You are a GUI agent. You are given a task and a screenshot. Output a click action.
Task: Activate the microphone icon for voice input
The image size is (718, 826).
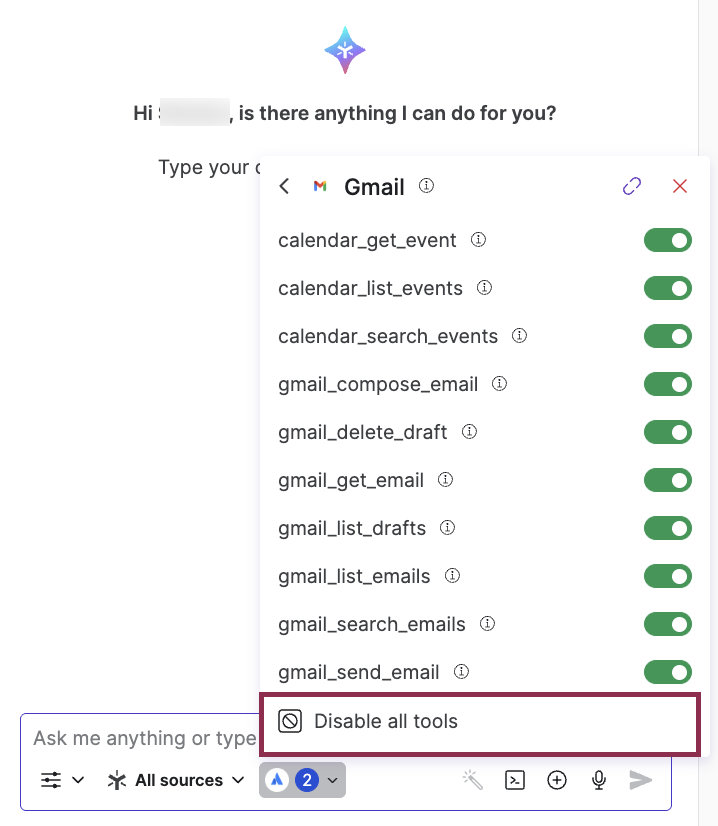(598, 780)
